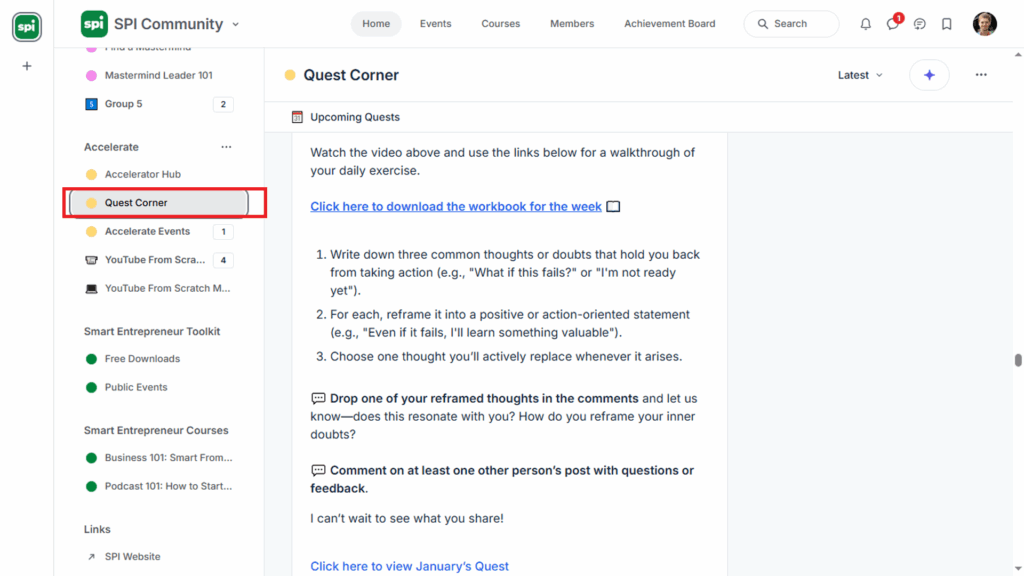Click the SPI logo in left rail
1024x576 pixels.
(27, 27)
